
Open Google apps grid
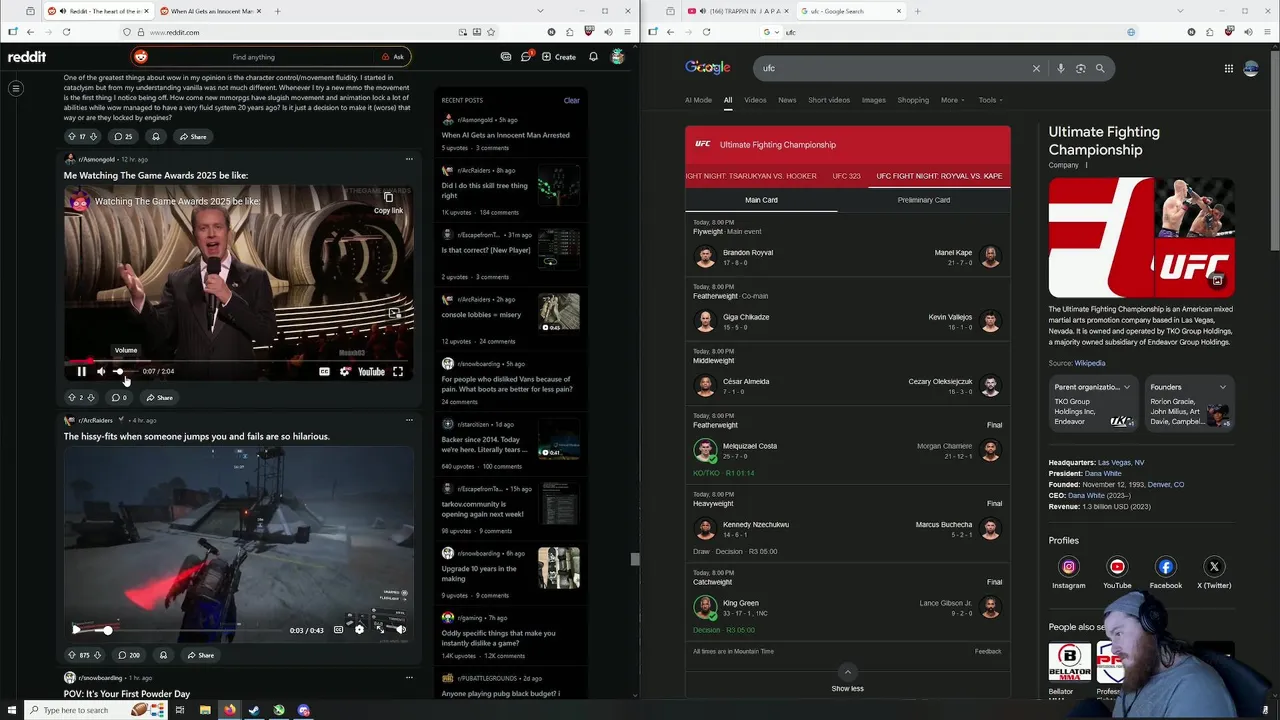coord(1228,68)
